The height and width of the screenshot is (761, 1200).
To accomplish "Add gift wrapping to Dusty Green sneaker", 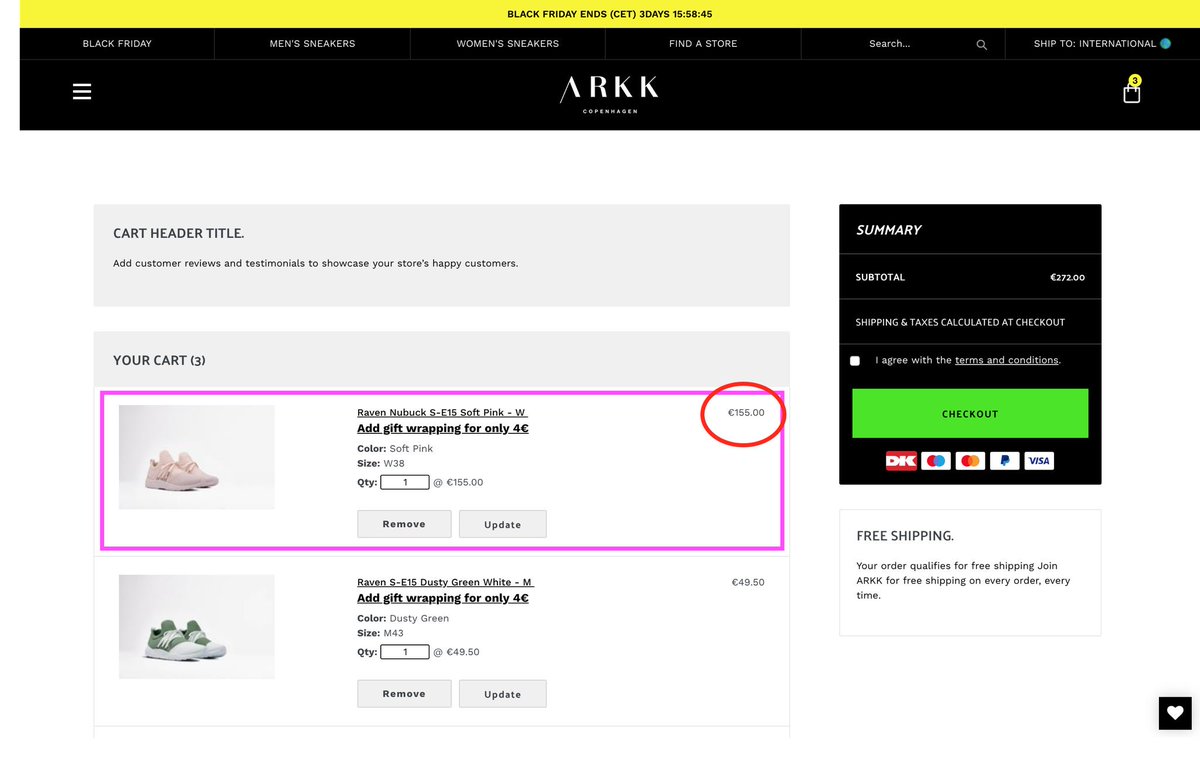I will [x=443, y=598].
